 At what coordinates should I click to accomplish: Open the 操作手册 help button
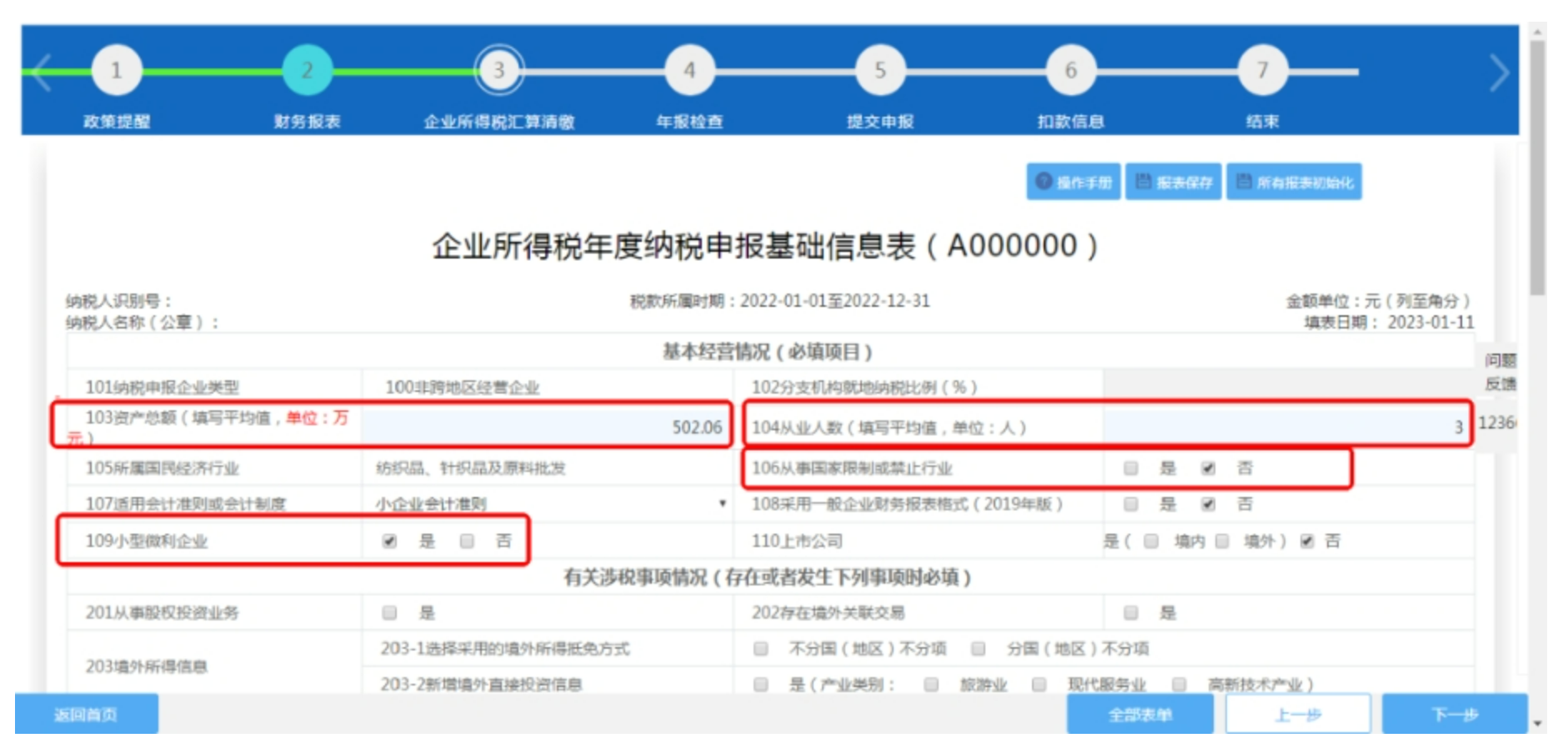1074,182
